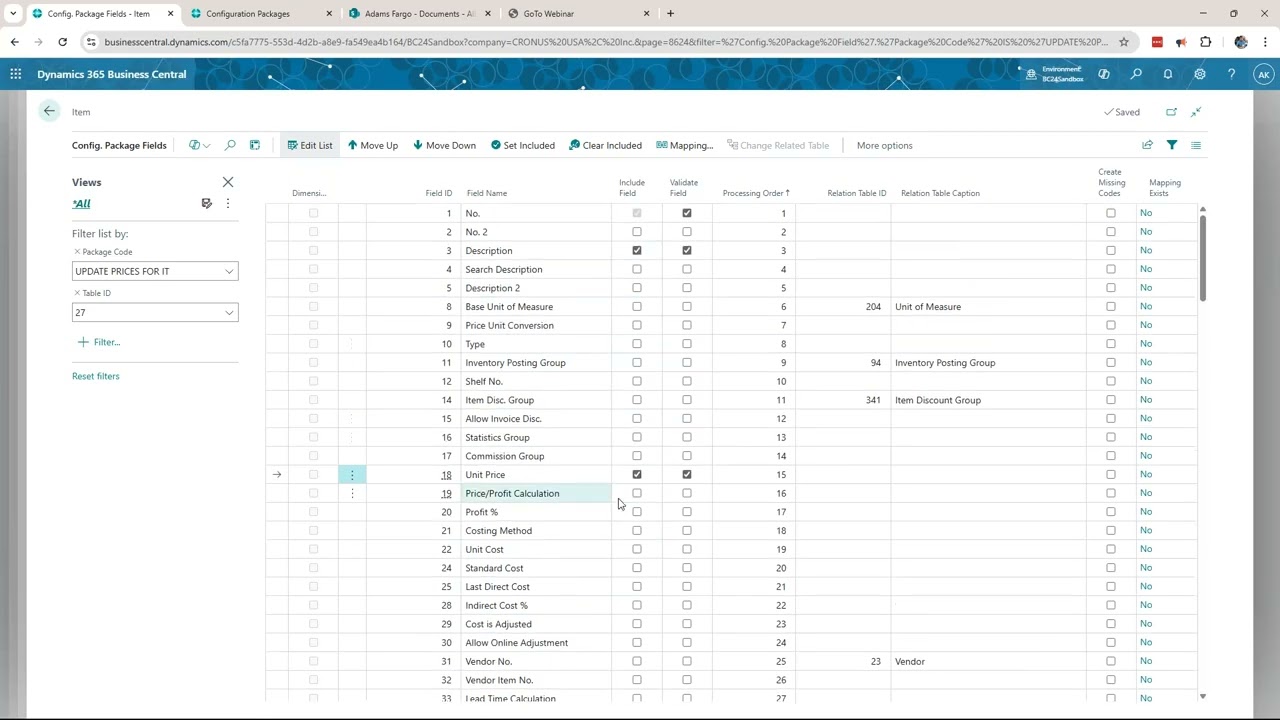Image resolution: width=1280 pixels, height=720 pixels.
Task: Open the Help question mark
Action: click(x=1232, y=74)
